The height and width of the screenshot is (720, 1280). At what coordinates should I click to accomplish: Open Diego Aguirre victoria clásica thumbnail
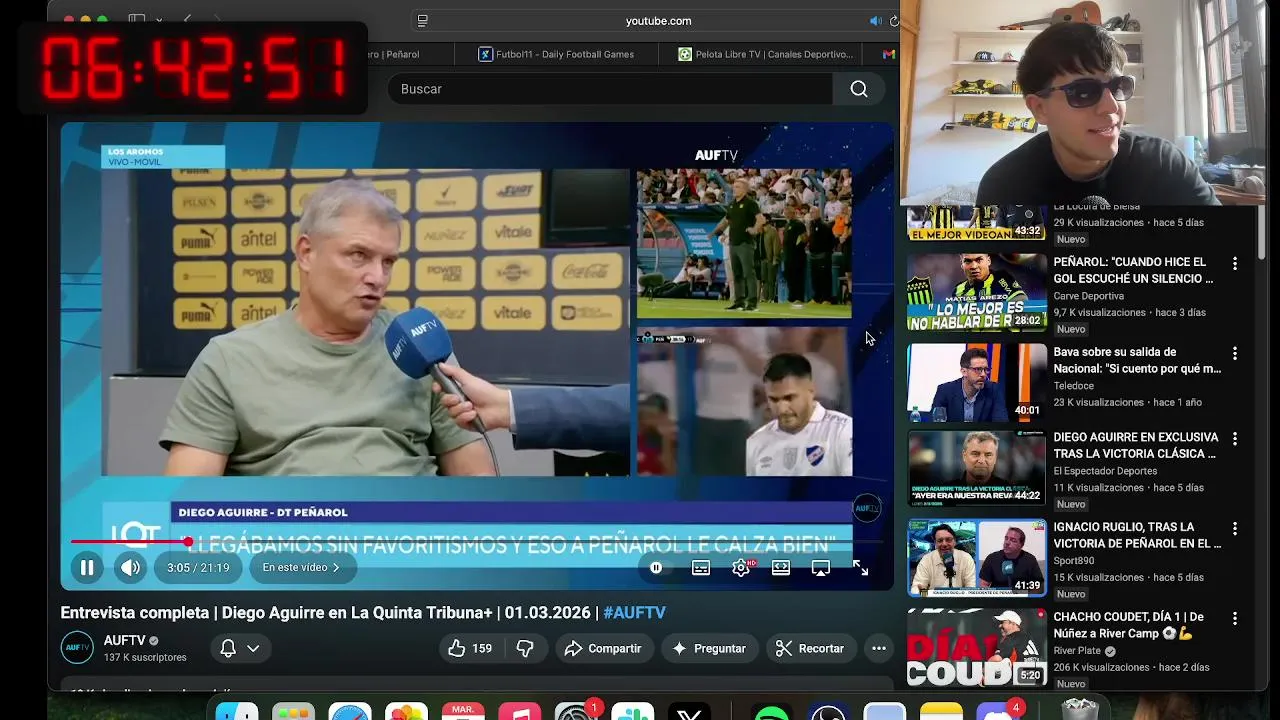coord(977,468)
